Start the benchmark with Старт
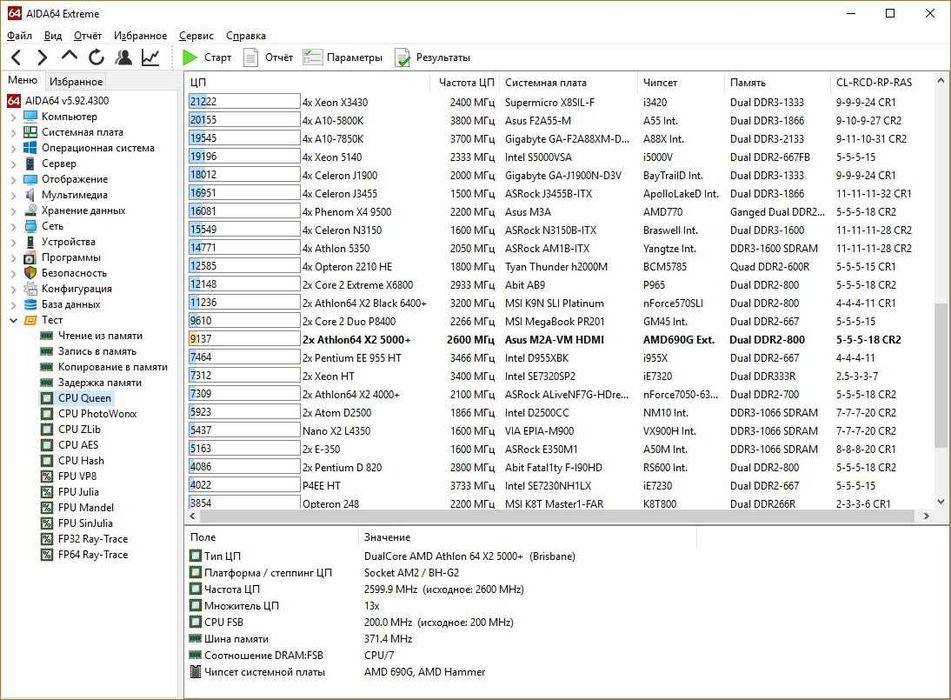 207,58
